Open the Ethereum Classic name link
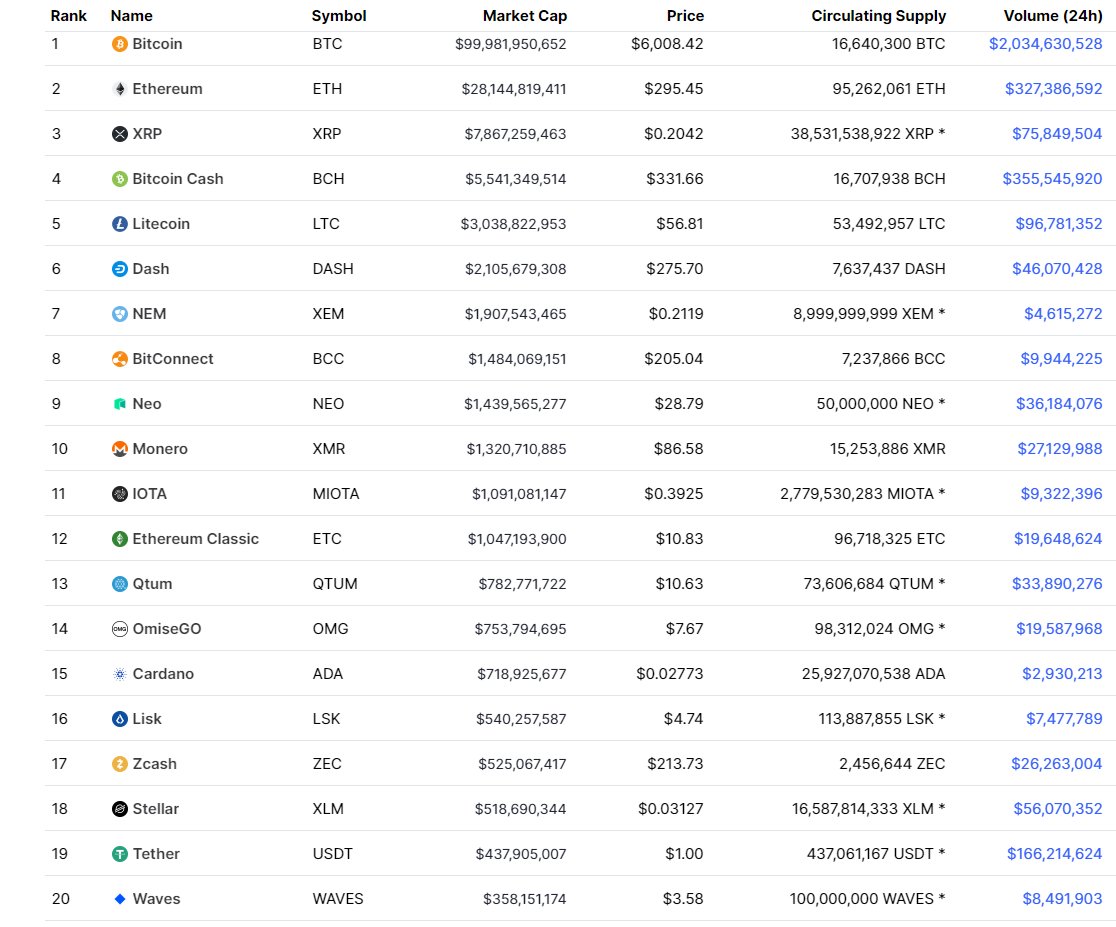Screen dimensions: 1116x927 point(196,539)
